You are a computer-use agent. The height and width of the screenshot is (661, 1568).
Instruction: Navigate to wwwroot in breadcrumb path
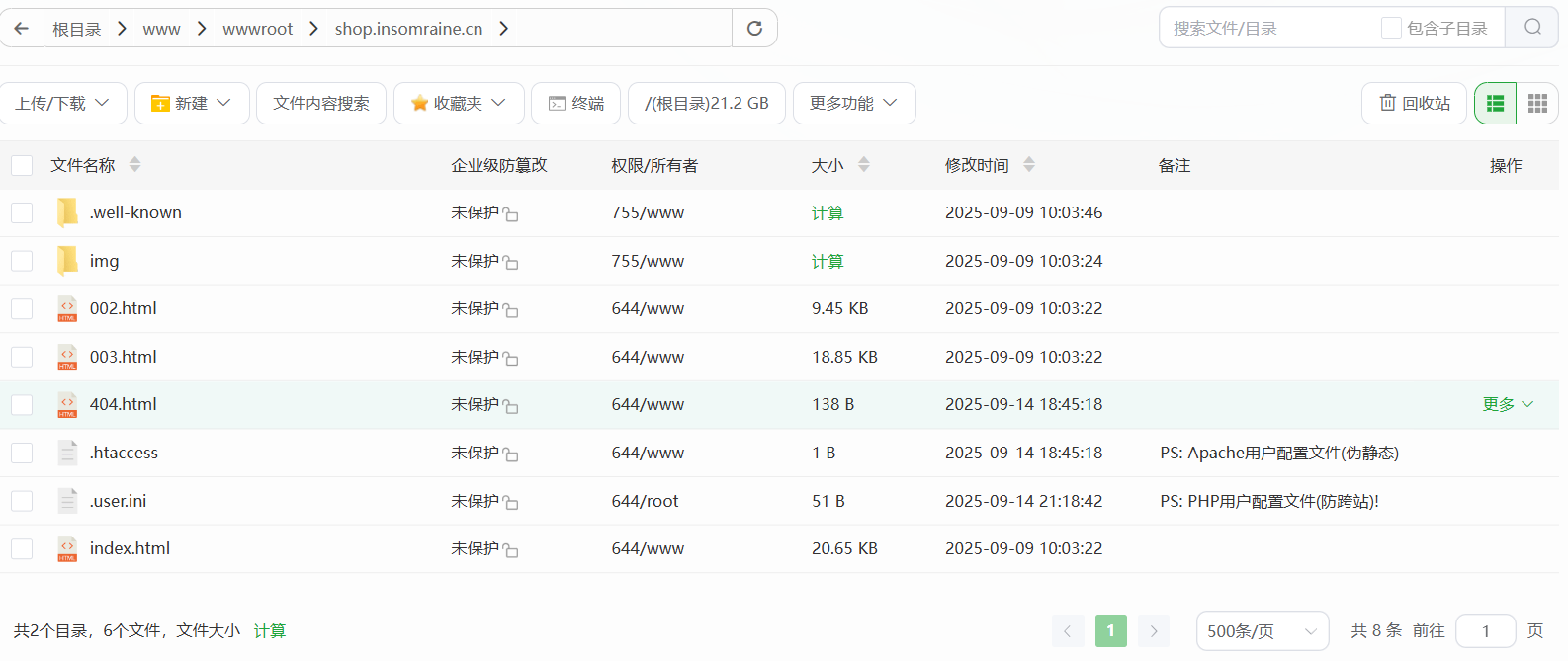pos(257,29)
